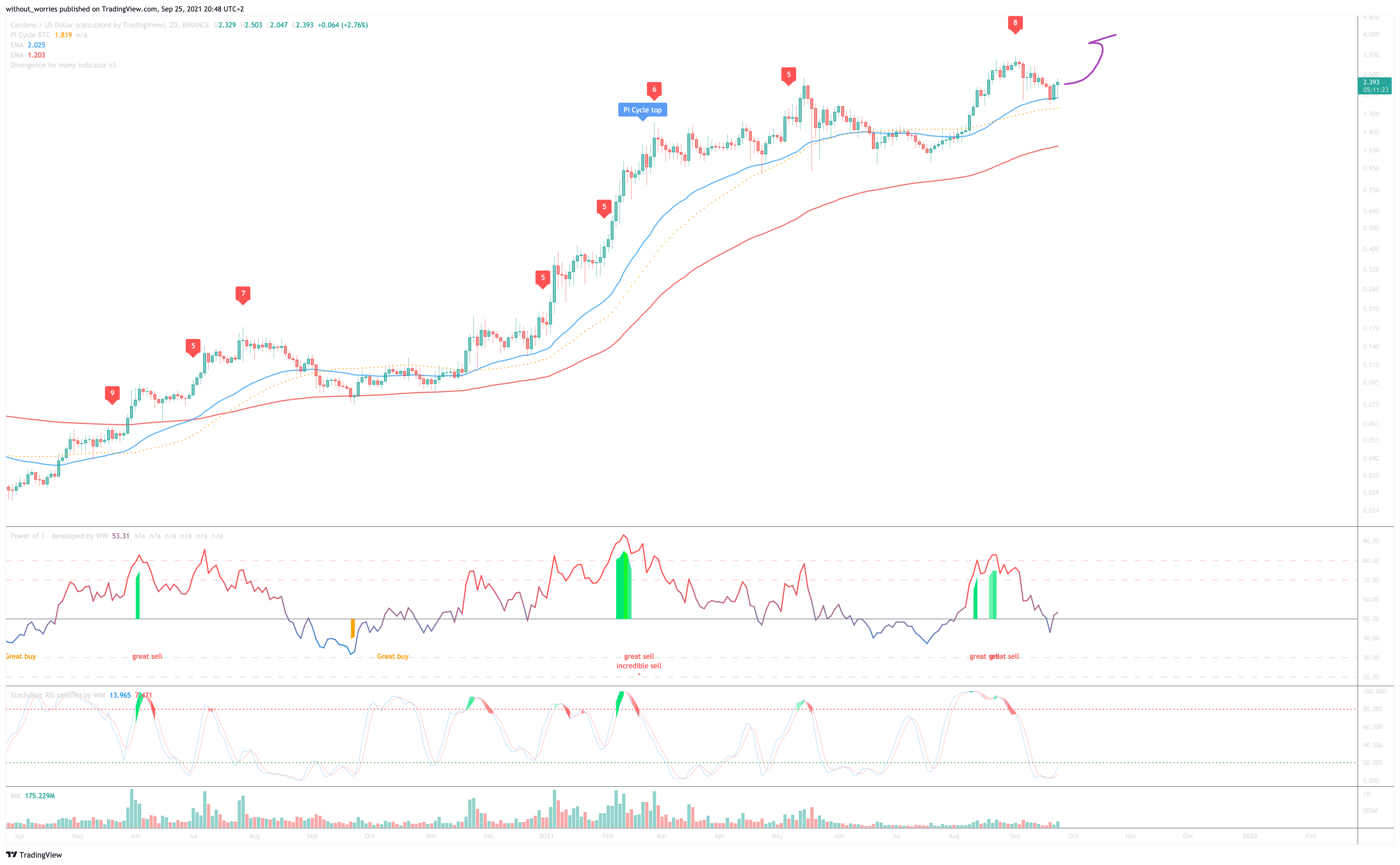Click the 90.00 level on Power of 3 axis
This screenshot has width=1400, height=865.
1371,541
